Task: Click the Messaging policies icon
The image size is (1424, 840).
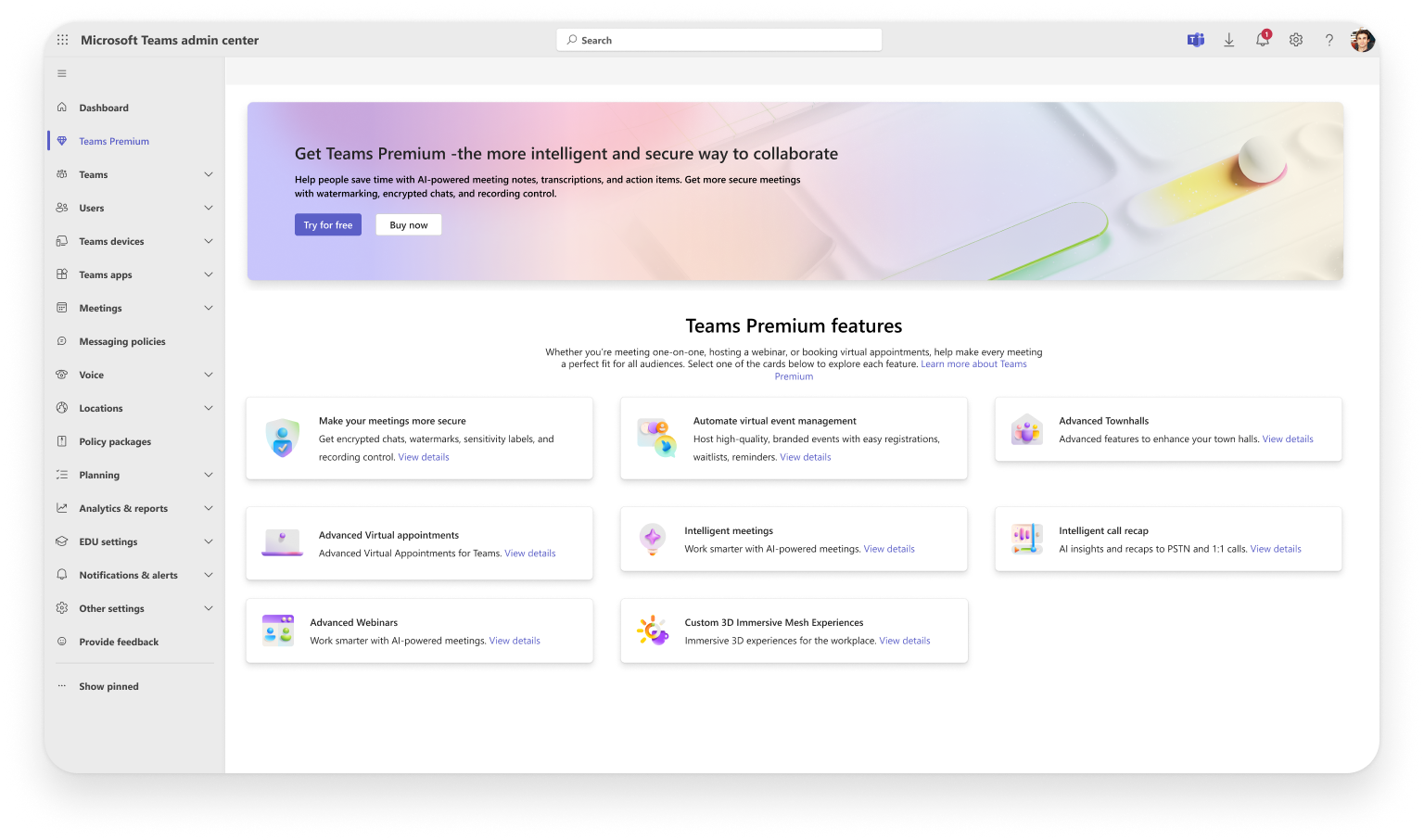Action: [x=62, y=341]
